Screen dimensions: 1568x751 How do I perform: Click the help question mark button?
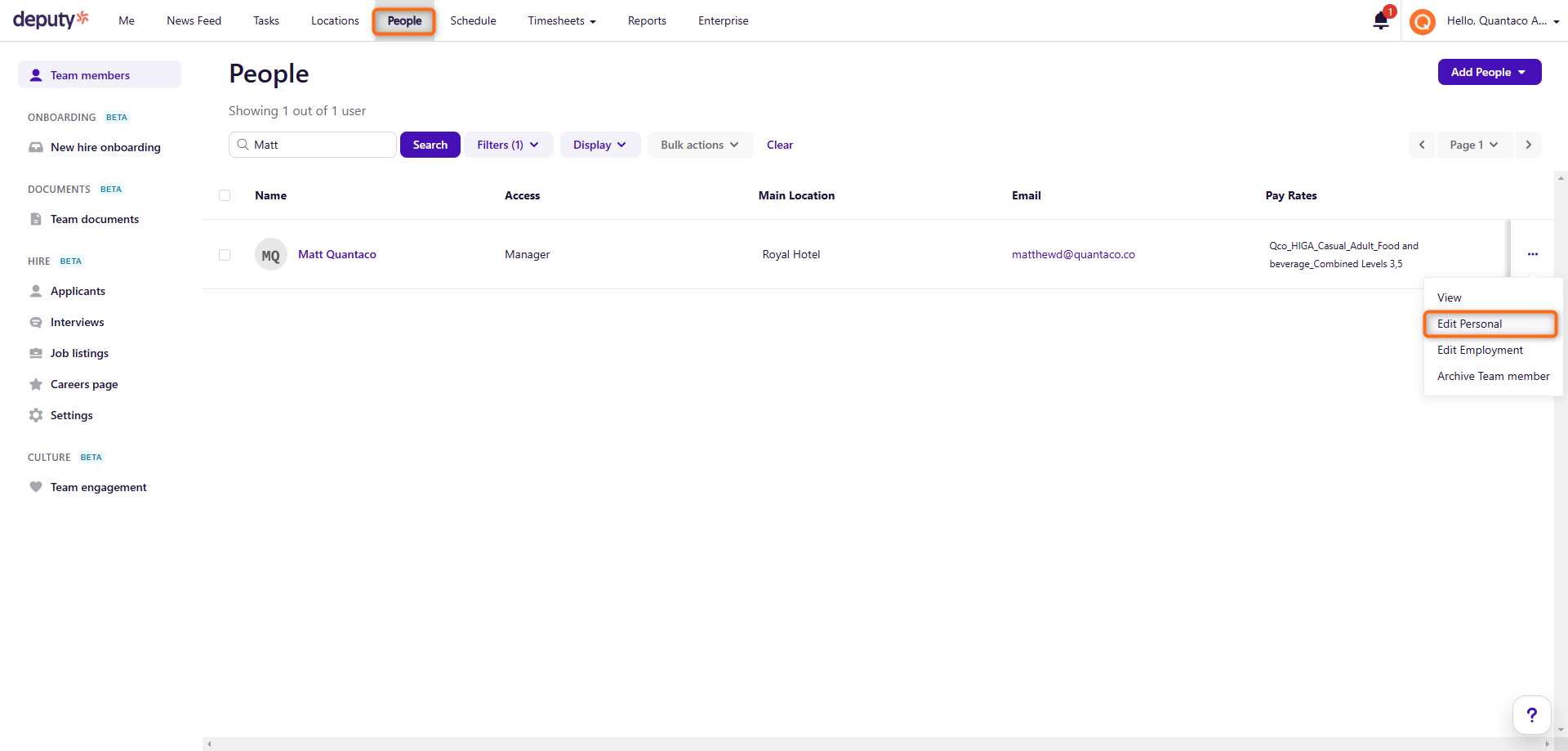pyautogui.click(x=1531, y=715)
